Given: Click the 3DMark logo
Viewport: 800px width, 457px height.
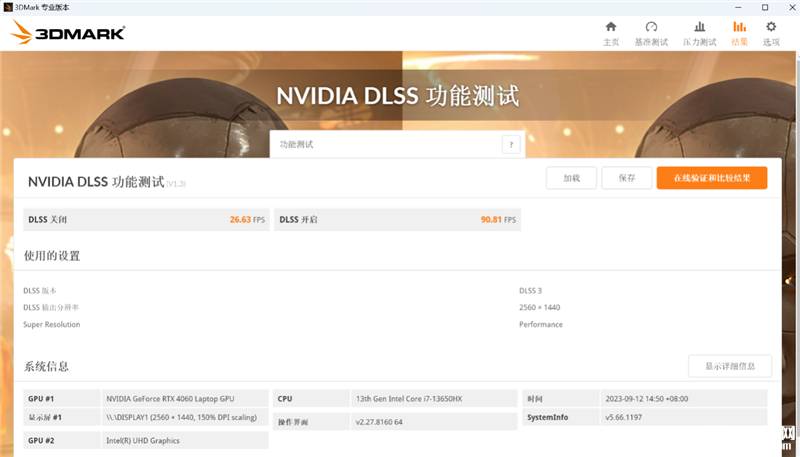Looking at the screenshot, I should pos(67,33).
